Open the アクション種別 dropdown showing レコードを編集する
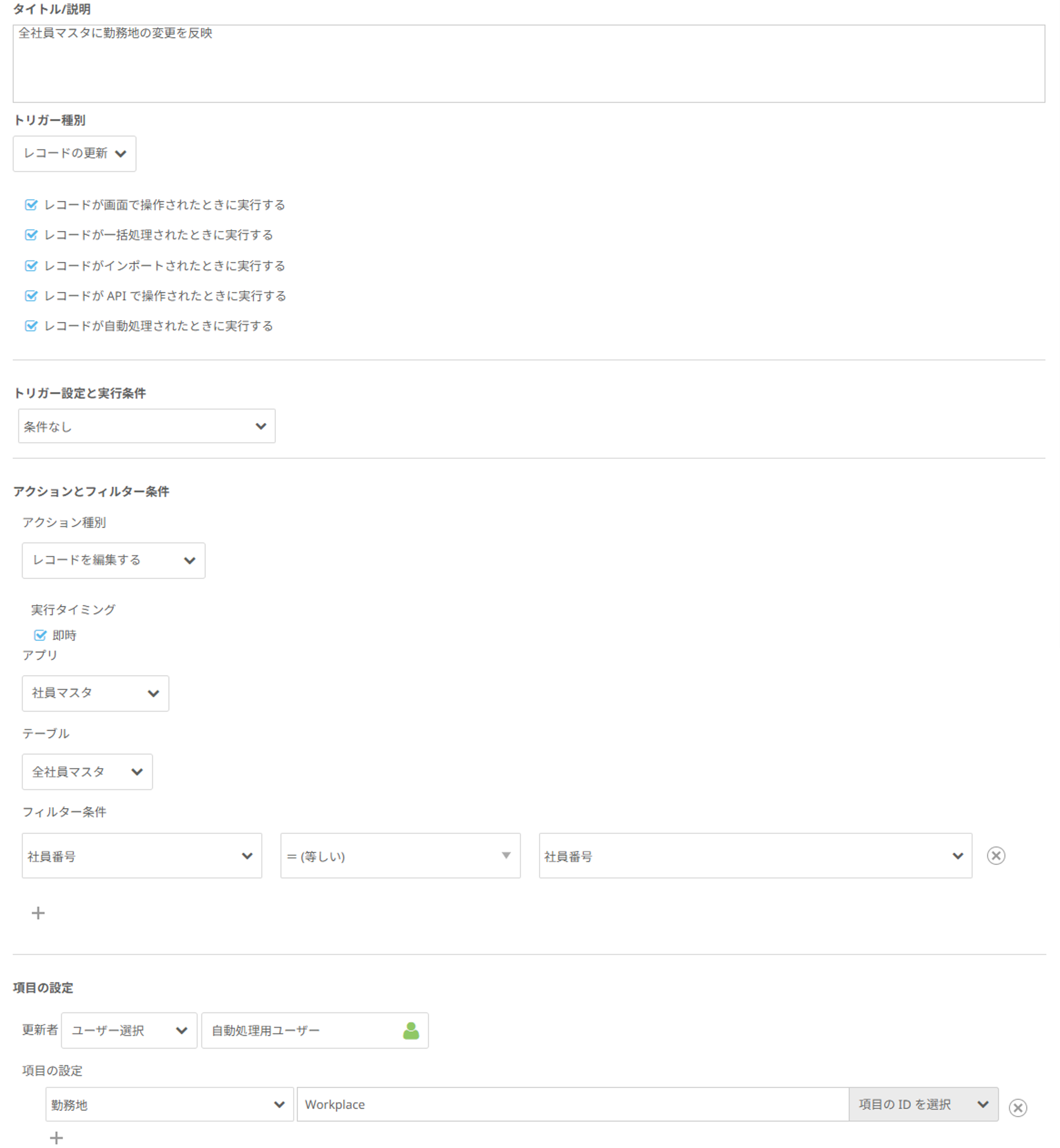Image resolution: width=1060 pixels, height=1148 pixels. (114, 561)
